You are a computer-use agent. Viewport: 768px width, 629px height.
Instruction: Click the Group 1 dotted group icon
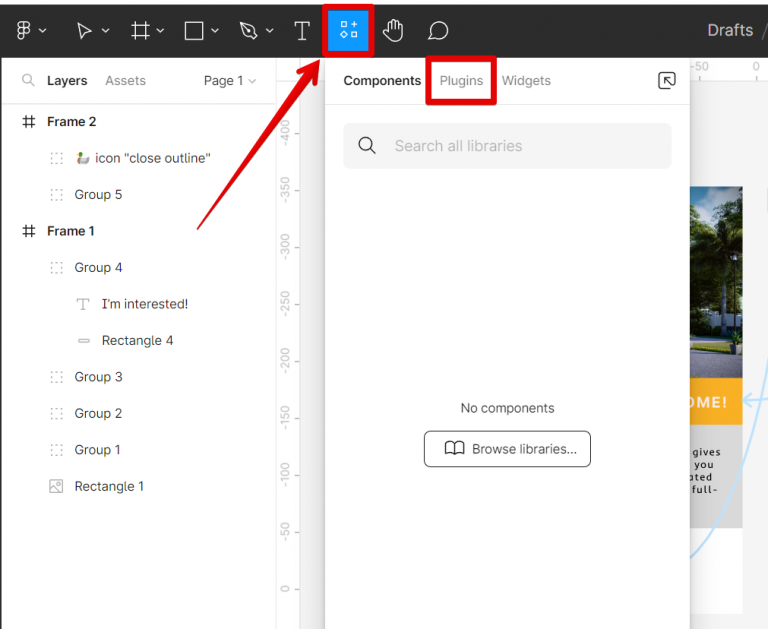(57, 450)
